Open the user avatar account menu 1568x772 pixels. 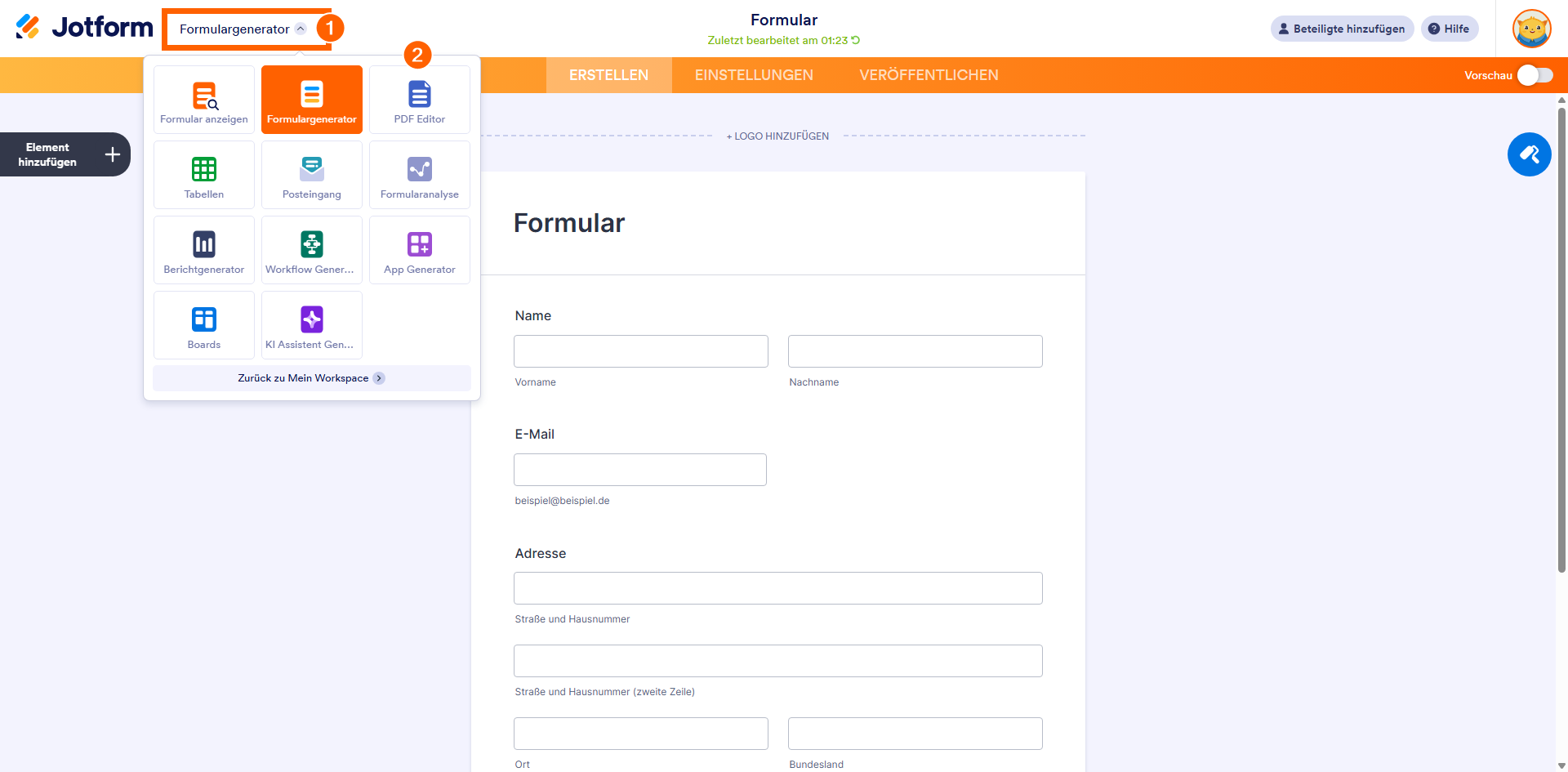tap(1531, 29)
